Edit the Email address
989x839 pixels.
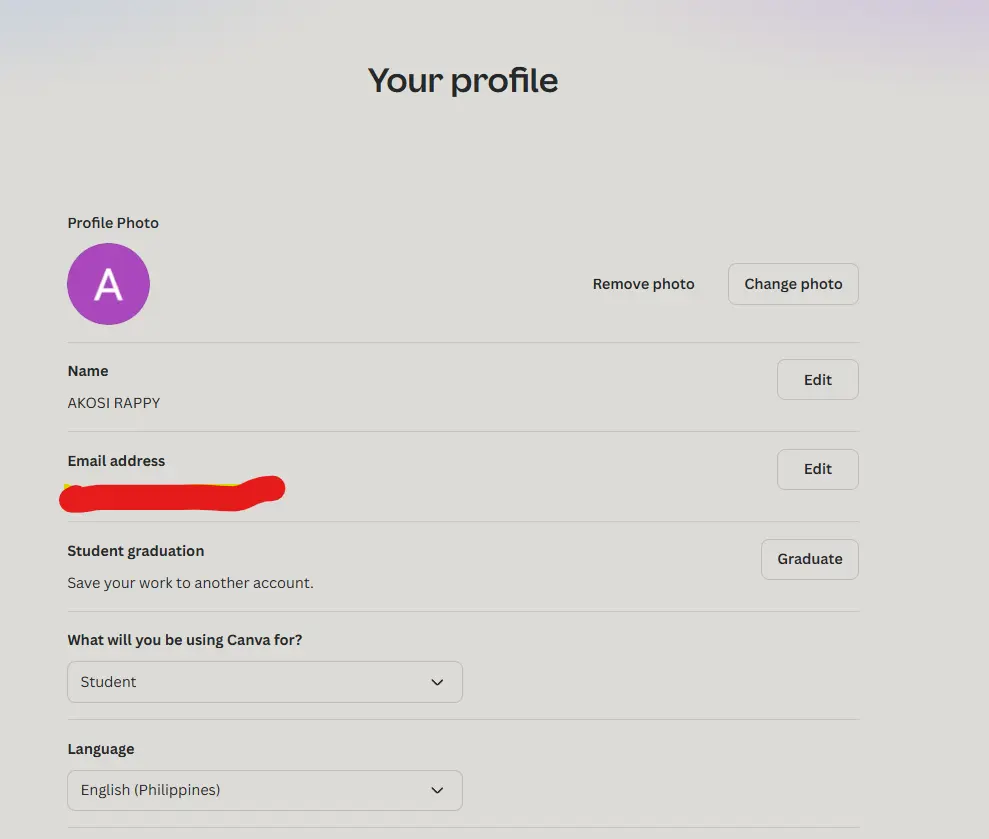817,469
